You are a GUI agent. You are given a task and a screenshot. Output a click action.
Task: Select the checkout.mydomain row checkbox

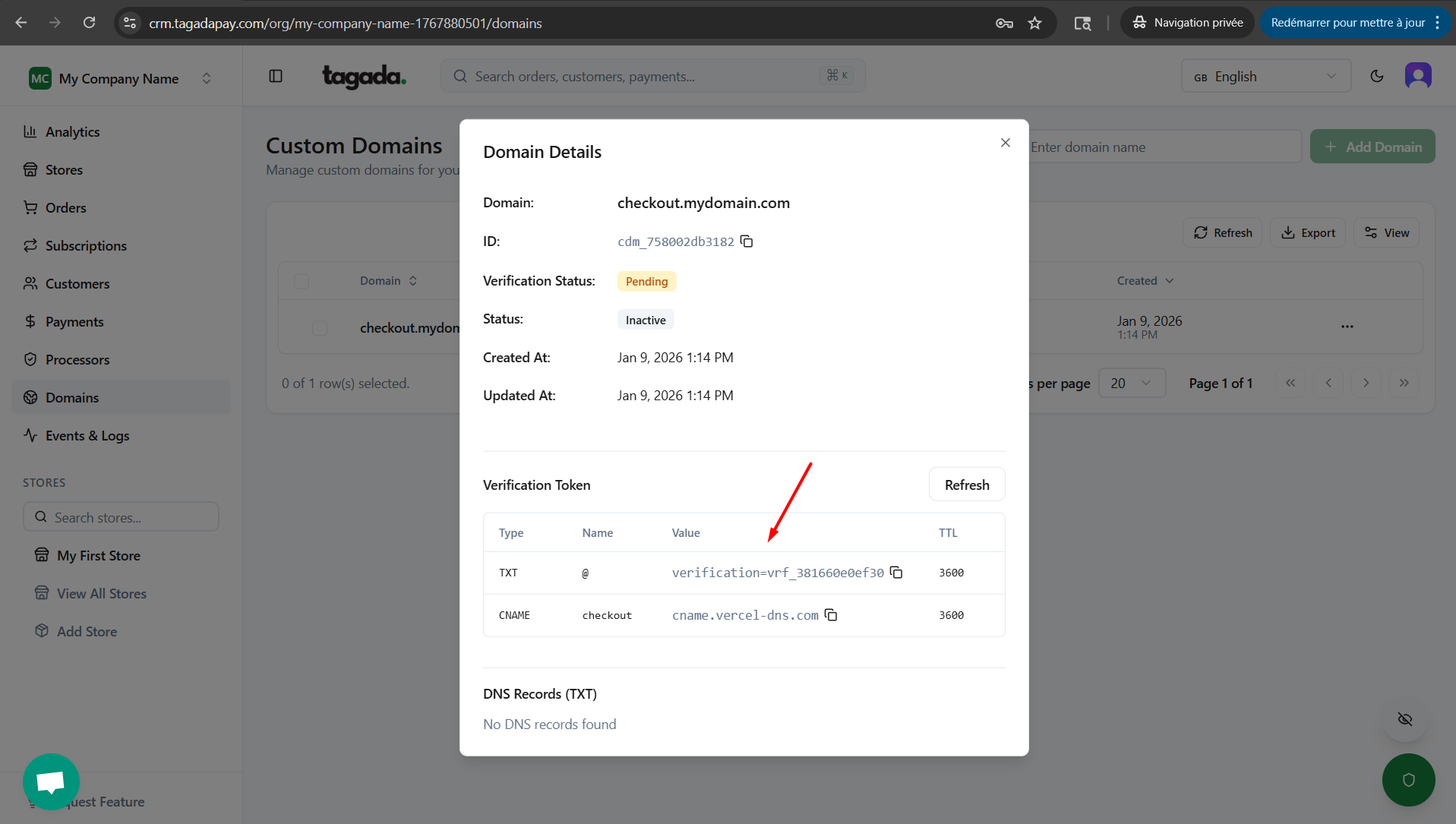(320, 328)
